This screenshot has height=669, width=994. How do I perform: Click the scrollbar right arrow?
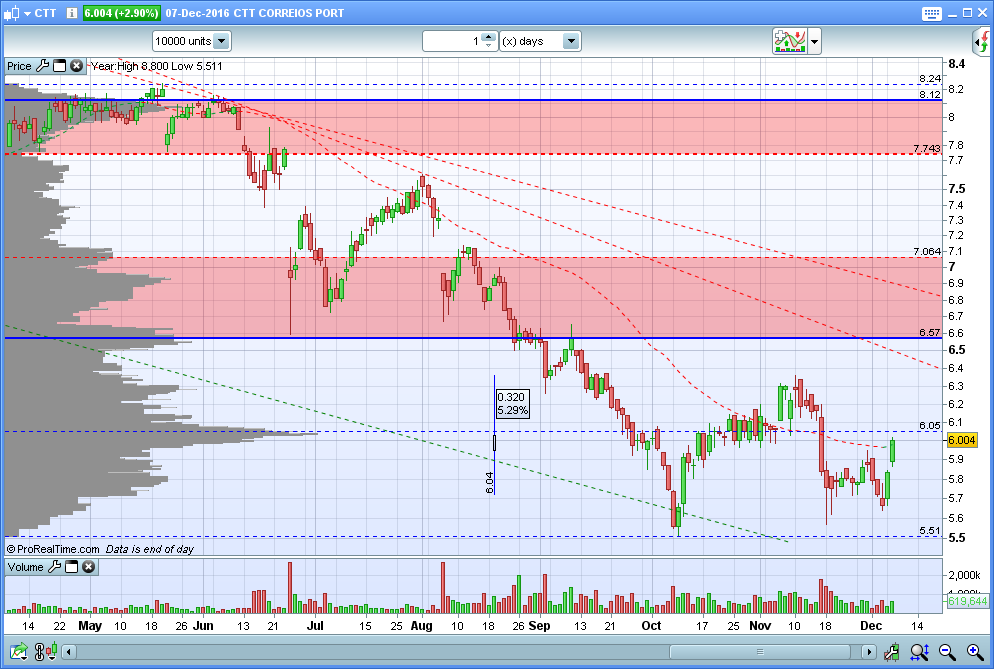point(868,651)
